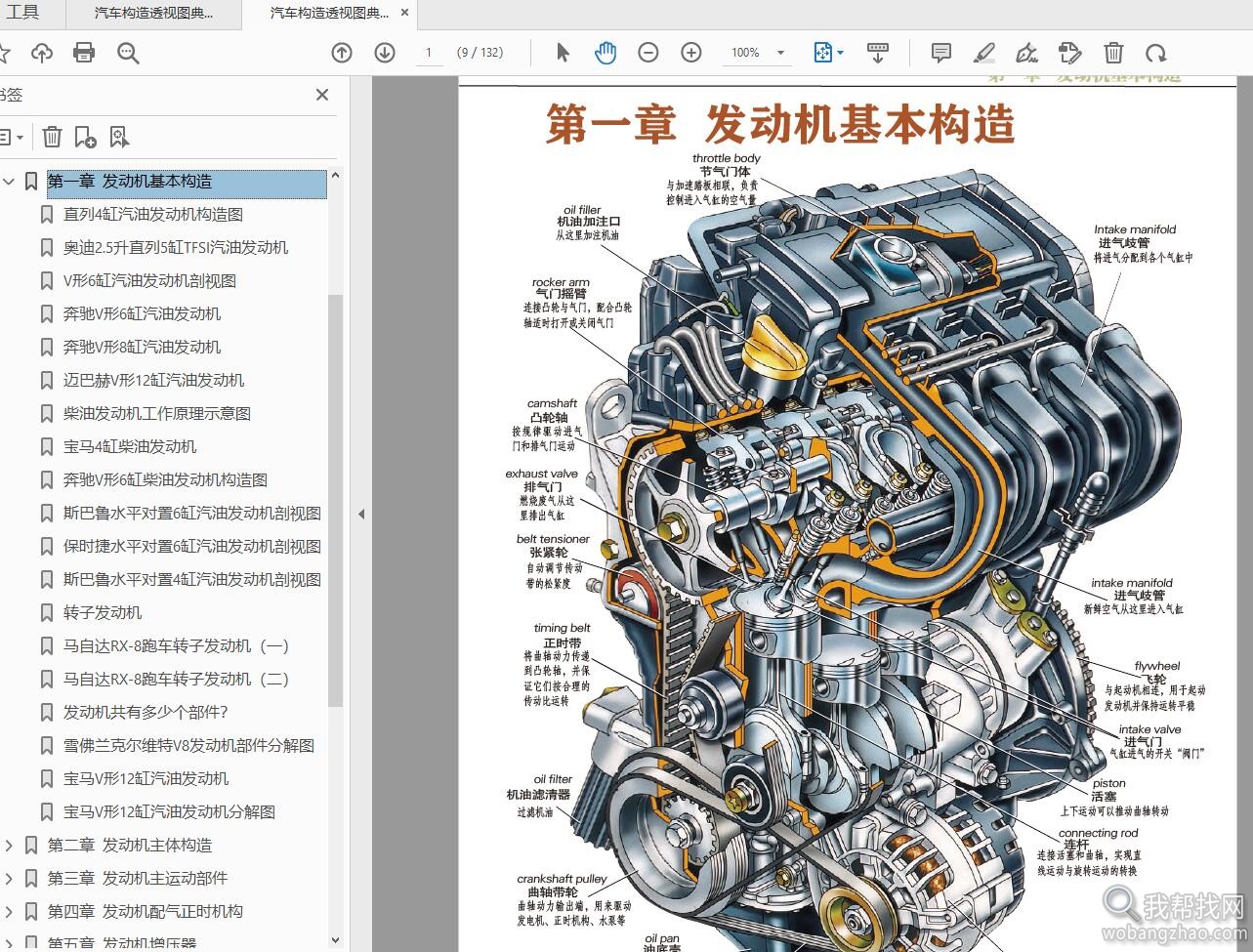Zoom in with the plus circle icon

click(x=691, y=53)
